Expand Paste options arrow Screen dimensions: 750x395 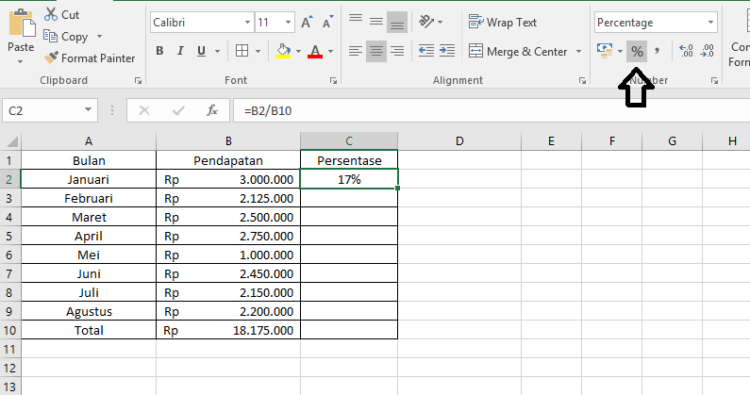click(20, 62)
